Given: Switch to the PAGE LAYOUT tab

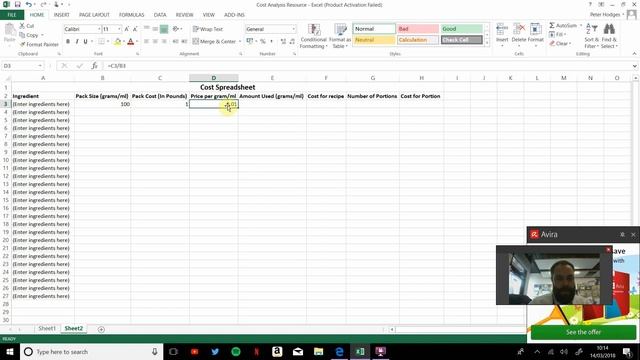Looking at the screenshot, I should [94, 15].
